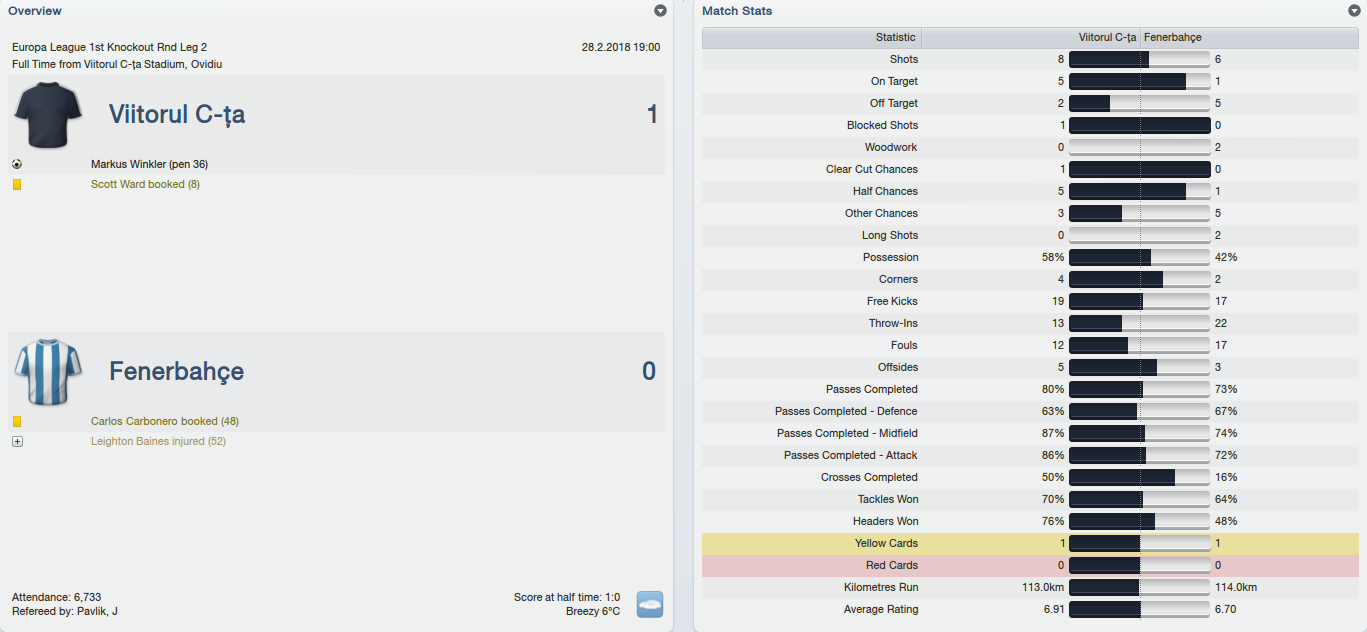The width and height of the screenshot is (1367, 632).
Task: Click Carlos Carbonero's yellow card icon
Action: pyautogui.click(x=17, y=422)
